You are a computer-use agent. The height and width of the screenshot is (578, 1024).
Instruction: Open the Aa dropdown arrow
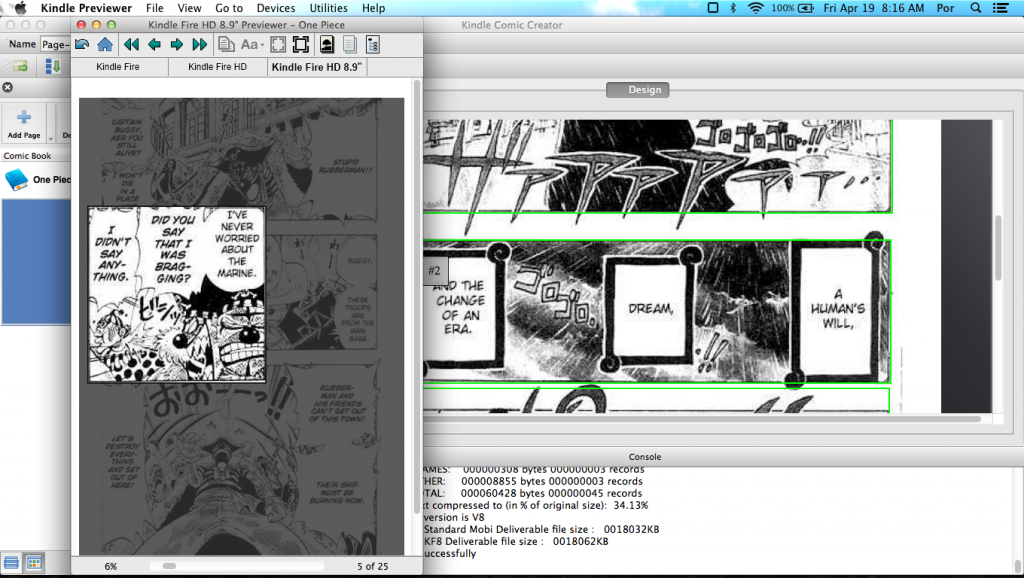tap(262, 44)
